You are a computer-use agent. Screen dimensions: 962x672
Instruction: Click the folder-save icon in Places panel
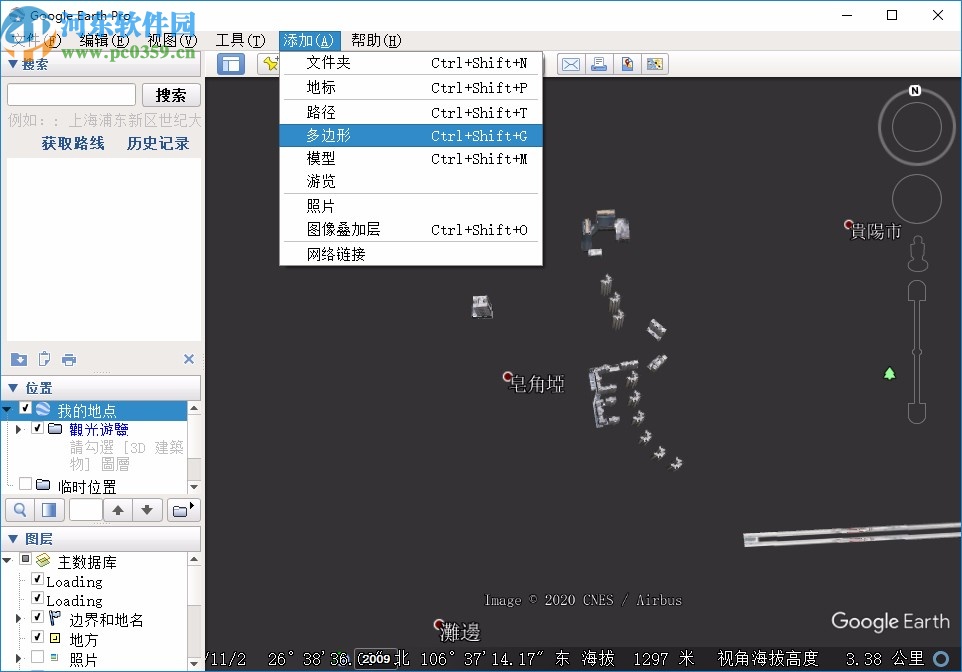coord(19,360)
